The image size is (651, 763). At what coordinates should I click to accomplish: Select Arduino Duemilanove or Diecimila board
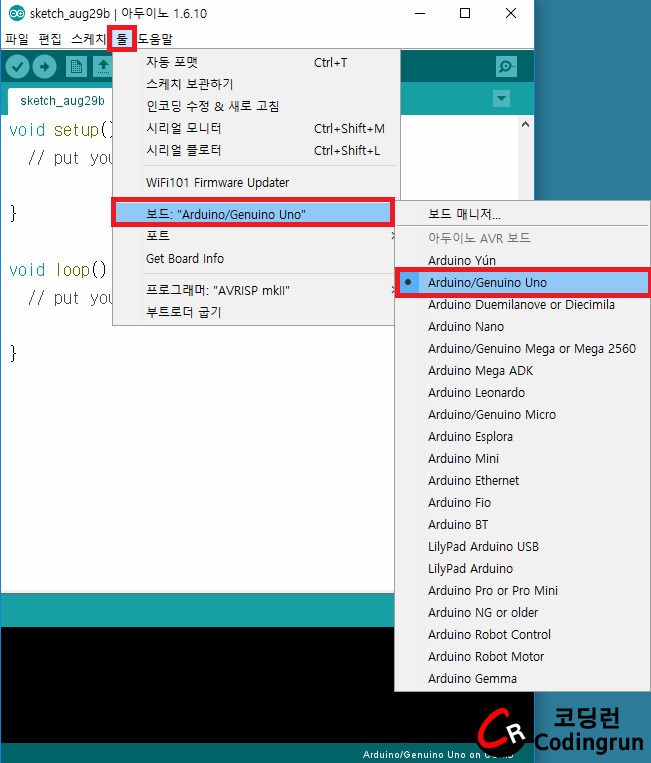tap(523, 305)
